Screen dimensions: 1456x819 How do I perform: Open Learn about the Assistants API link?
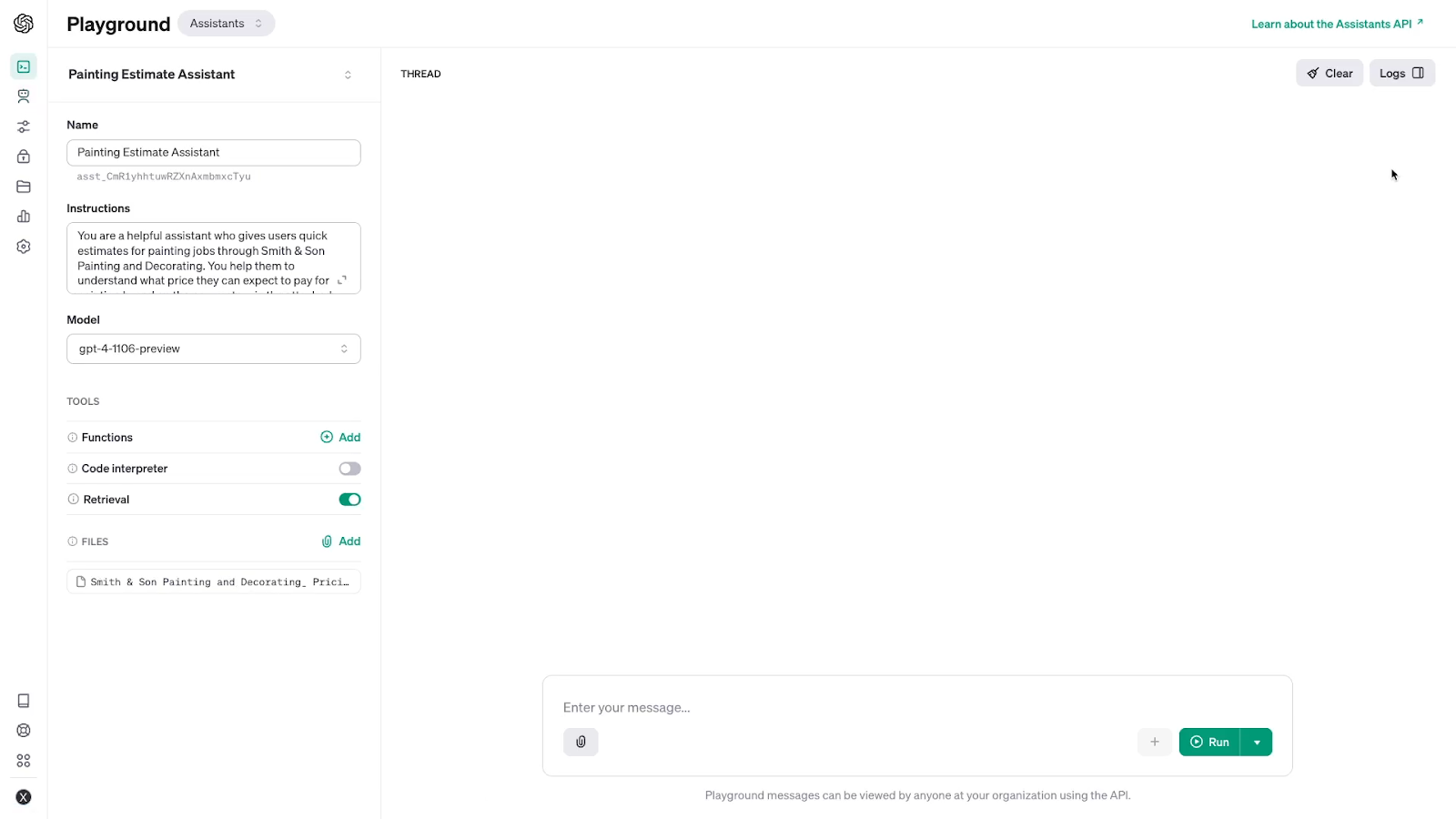pyautogui.click(x=1338, y=24)
